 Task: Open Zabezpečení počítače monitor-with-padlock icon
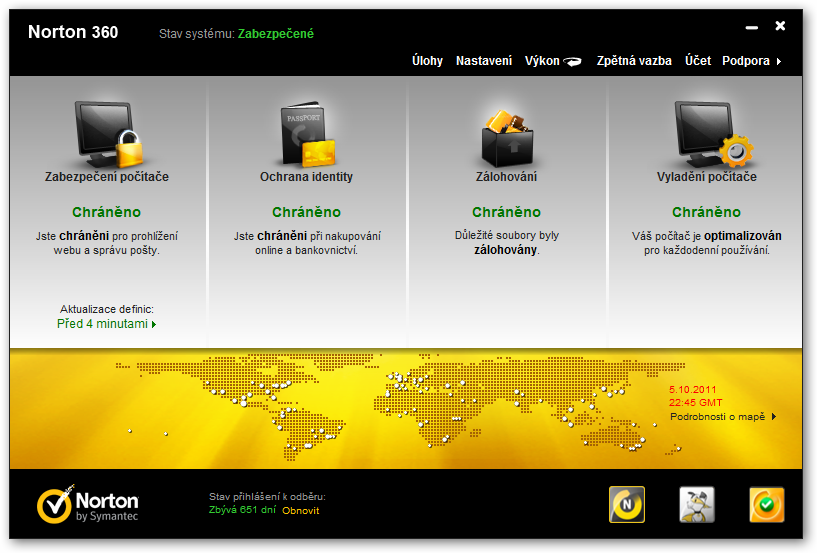point(108,134)
